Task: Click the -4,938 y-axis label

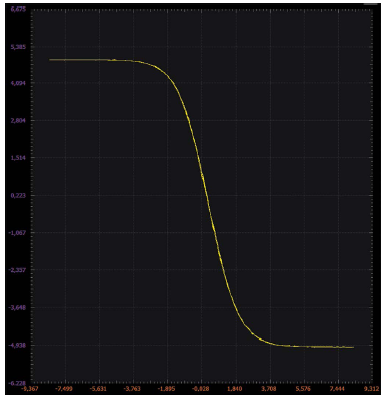Action: (18, 345)
